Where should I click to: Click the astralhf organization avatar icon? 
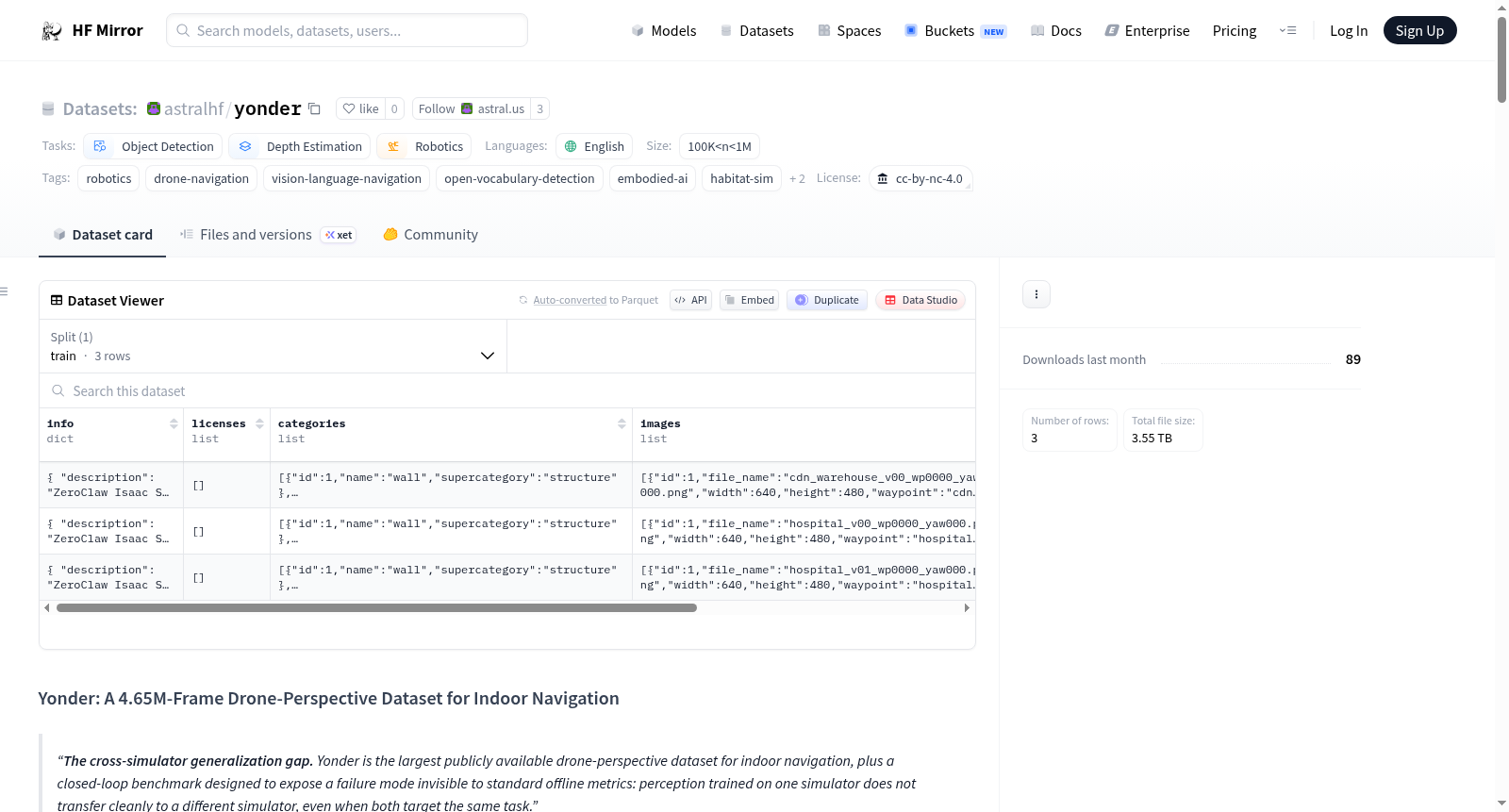[154, 108]
